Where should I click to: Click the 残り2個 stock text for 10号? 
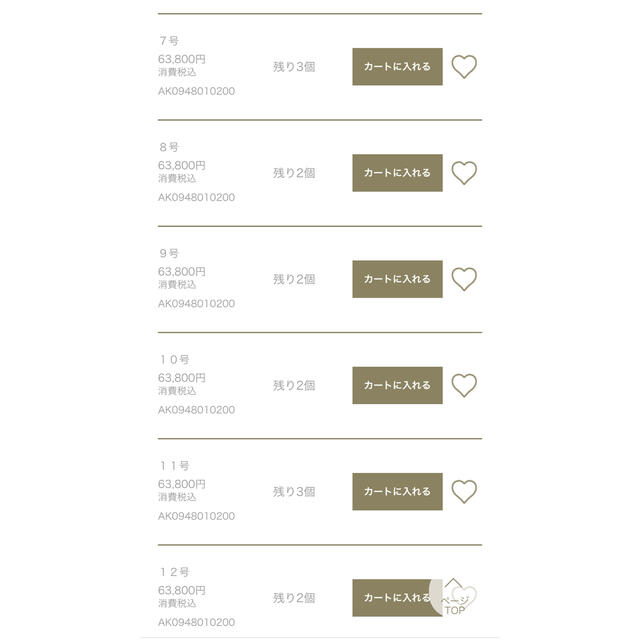[x=294, y=385]
